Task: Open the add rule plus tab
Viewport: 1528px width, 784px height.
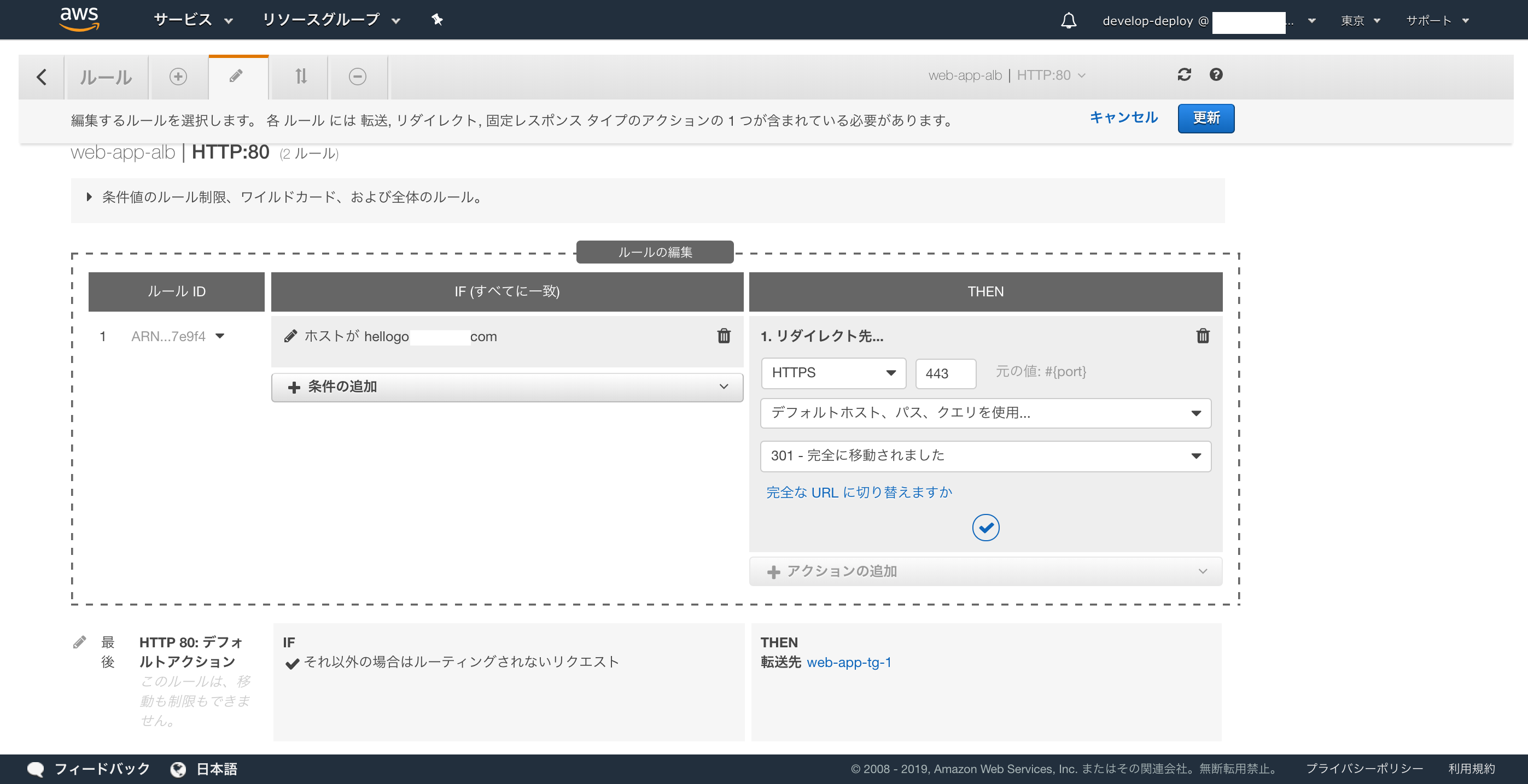Action: point(178,77)
